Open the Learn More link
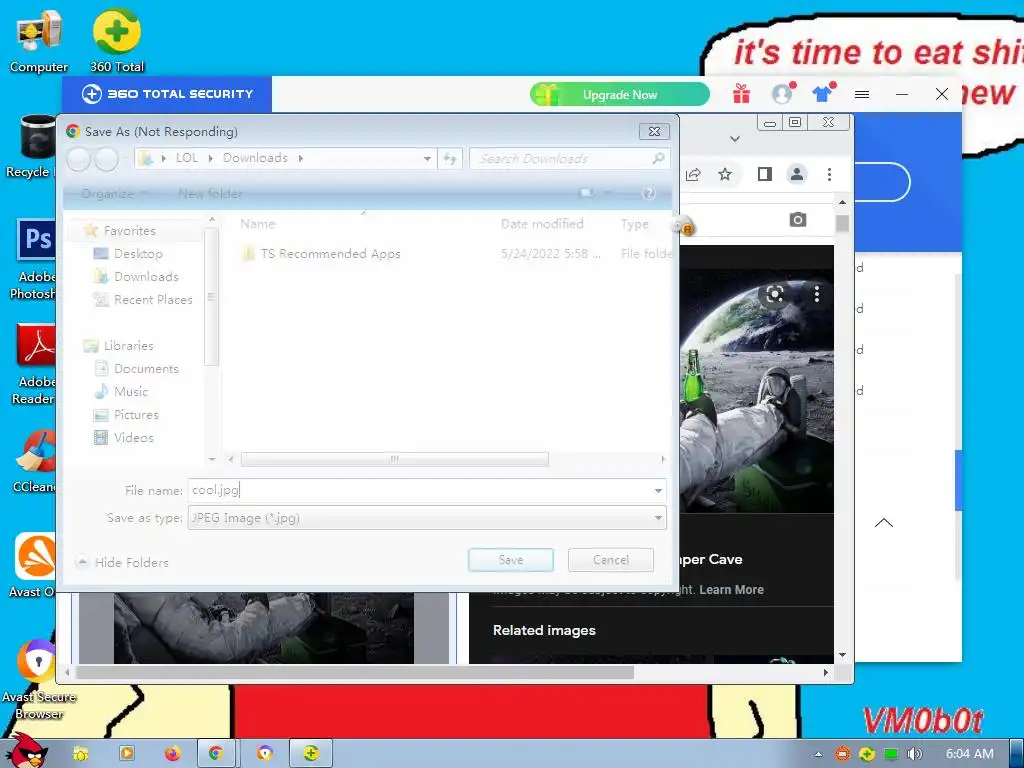The image size is (1024, 768). pyautogui.click(x=731, y=590)
